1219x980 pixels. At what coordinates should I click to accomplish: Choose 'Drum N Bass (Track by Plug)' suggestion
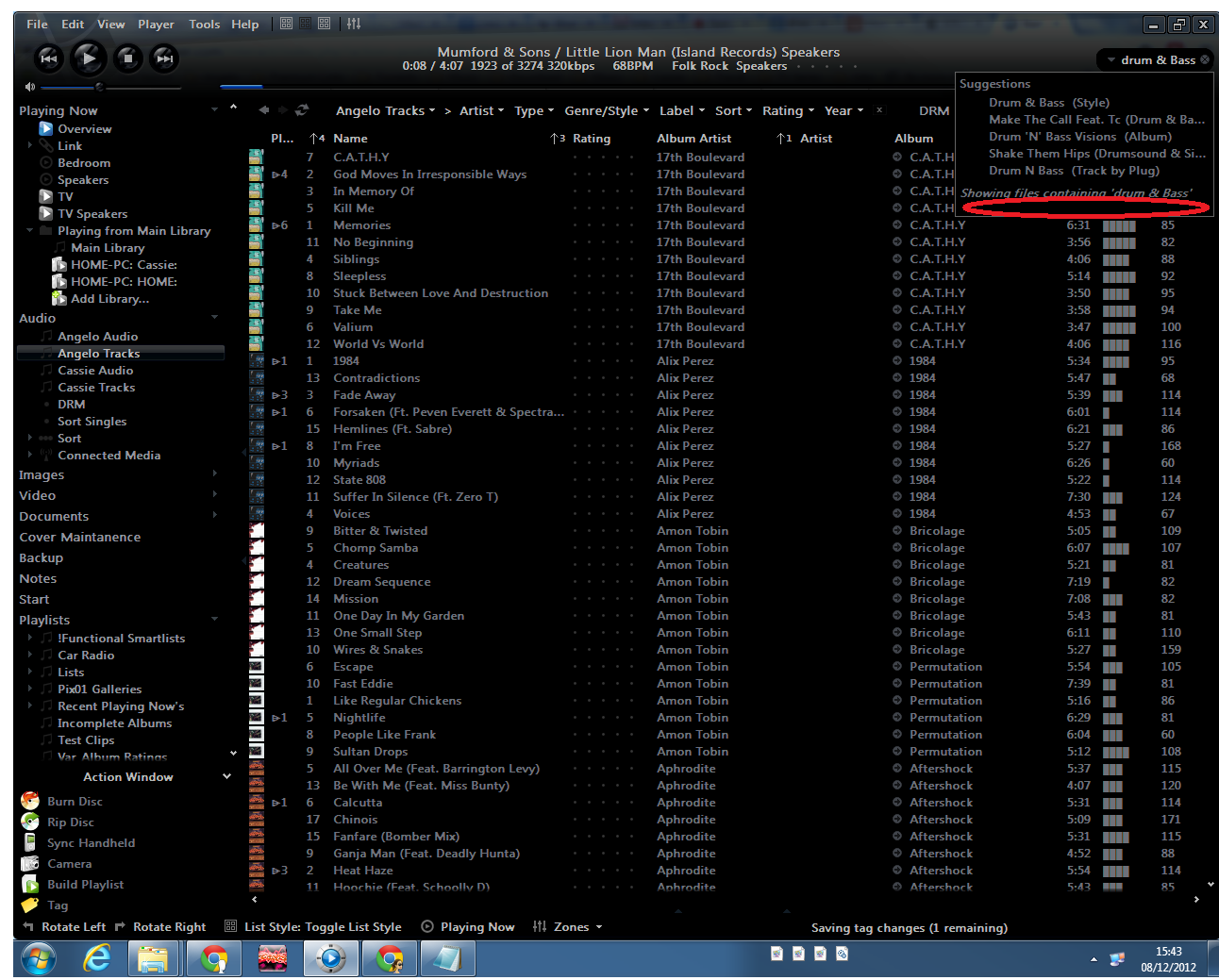(x=1074, y=171)
